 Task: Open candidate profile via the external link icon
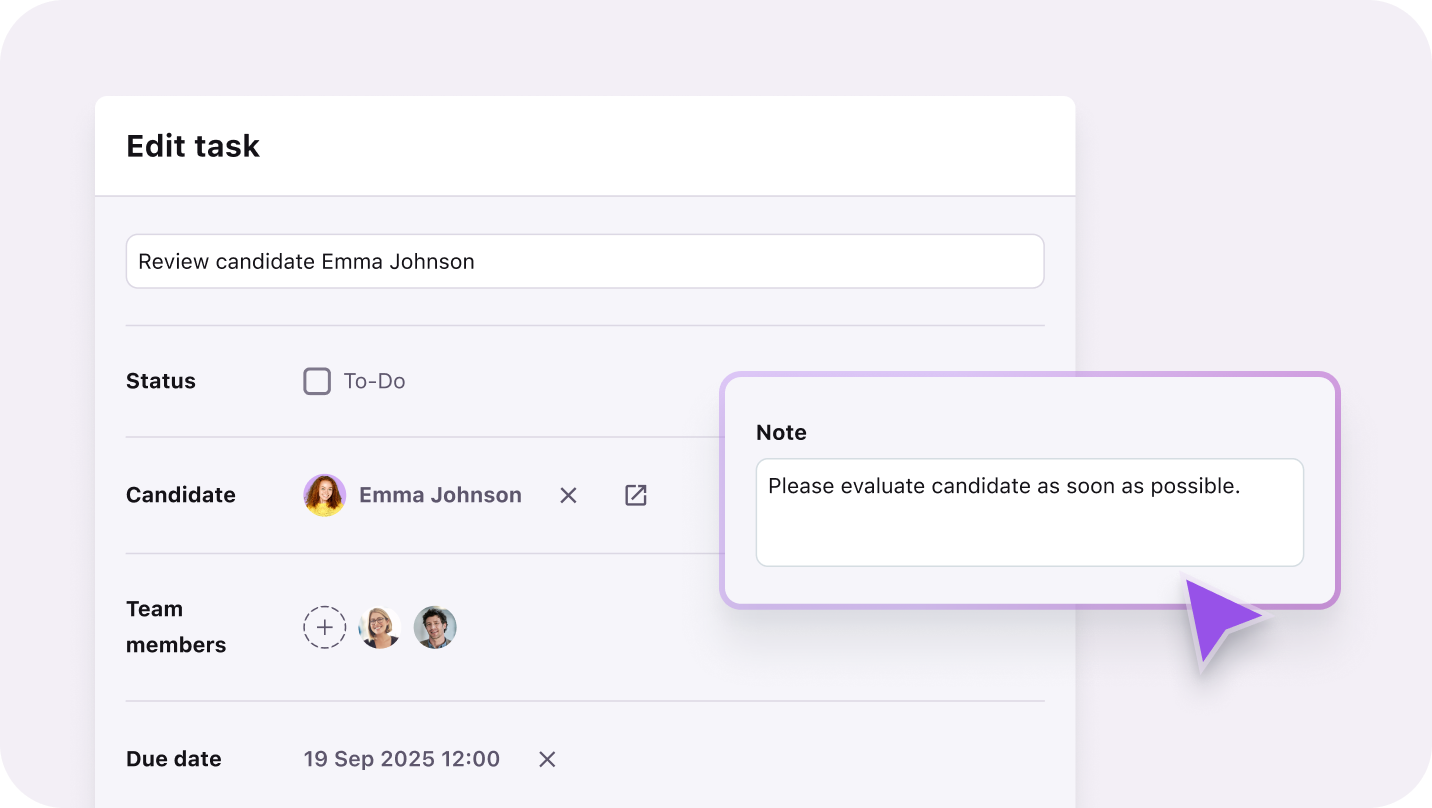pos(635,495)
